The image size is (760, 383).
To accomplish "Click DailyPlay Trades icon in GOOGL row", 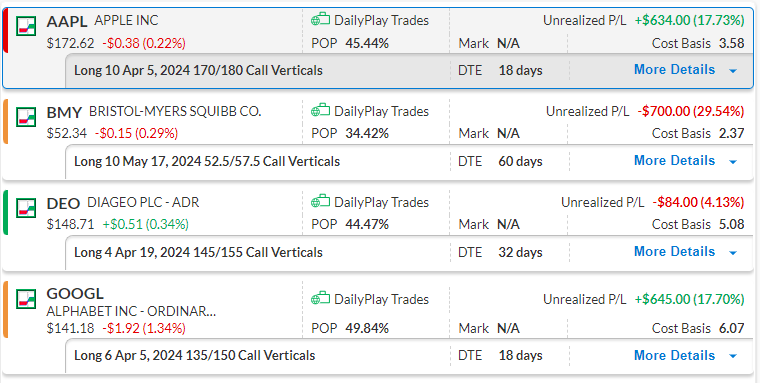I will pos(320,299).
